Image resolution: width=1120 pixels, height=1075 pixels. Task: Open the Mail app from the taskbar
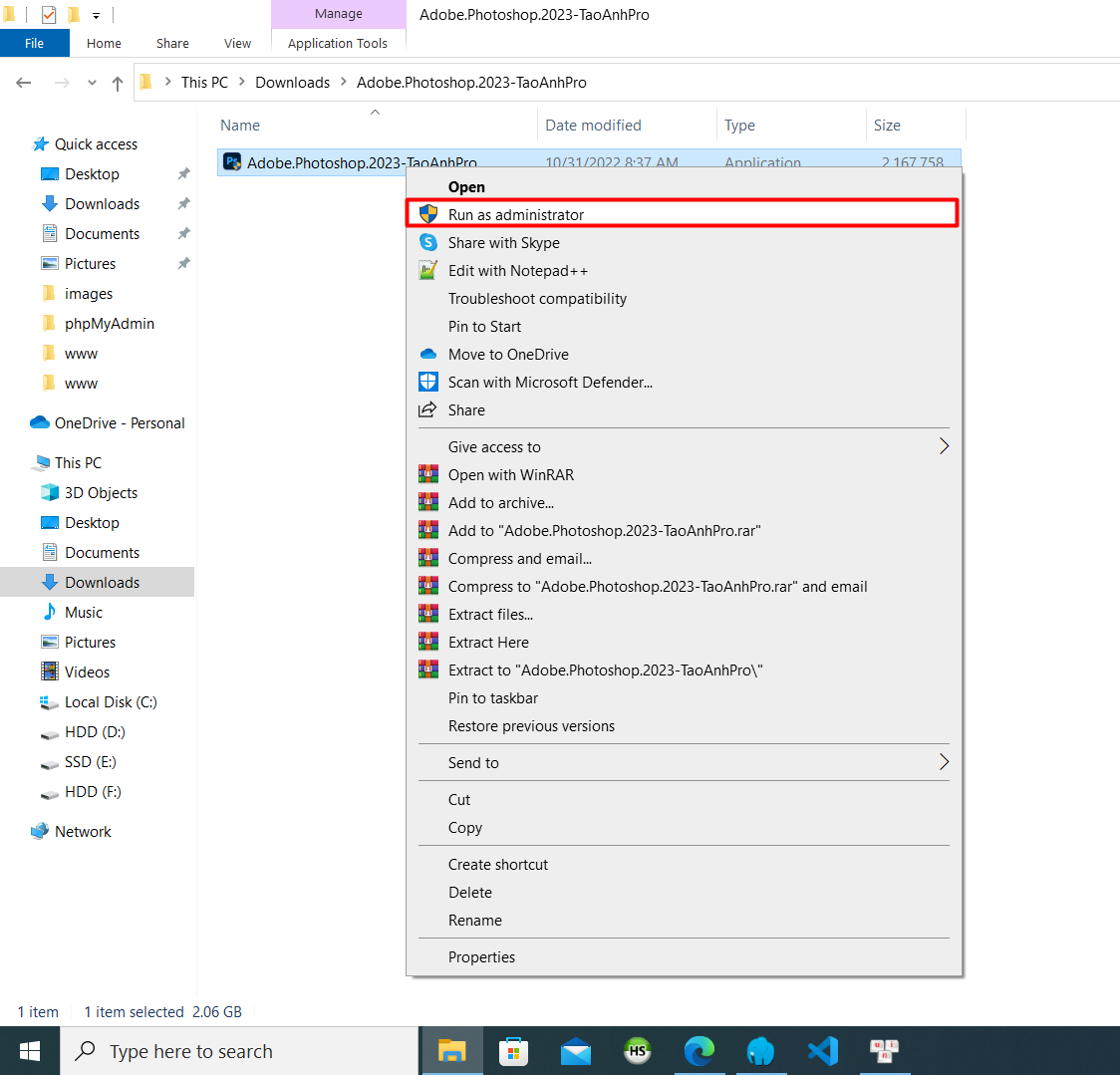(576, 1051)
